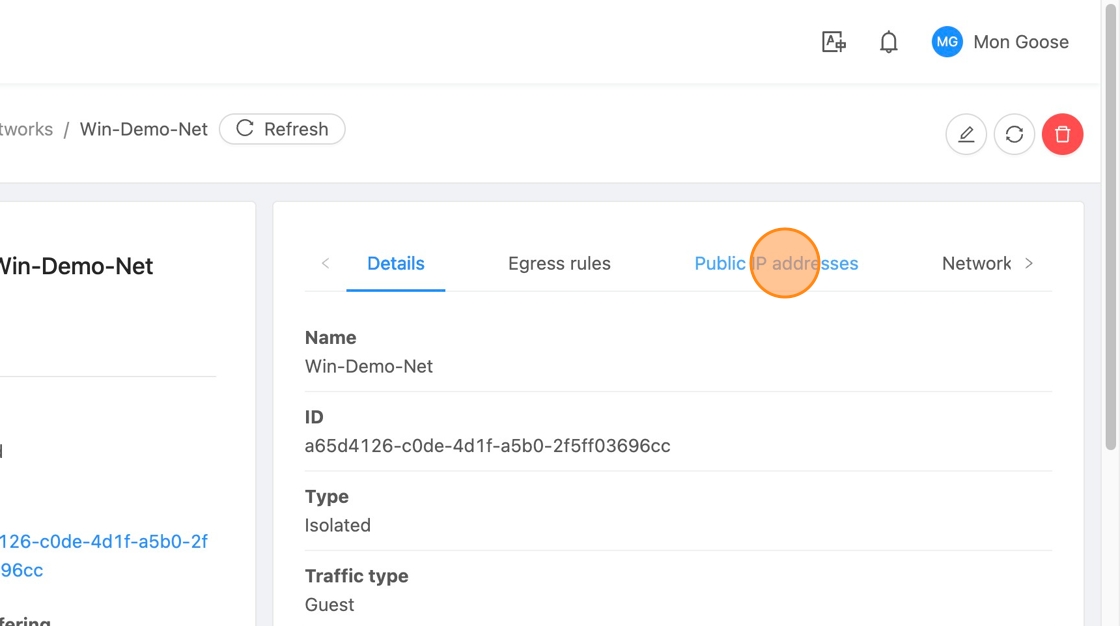Click the red trash delete button
The height and width of the screenshot is (626, 1120).
[1062, 134]
